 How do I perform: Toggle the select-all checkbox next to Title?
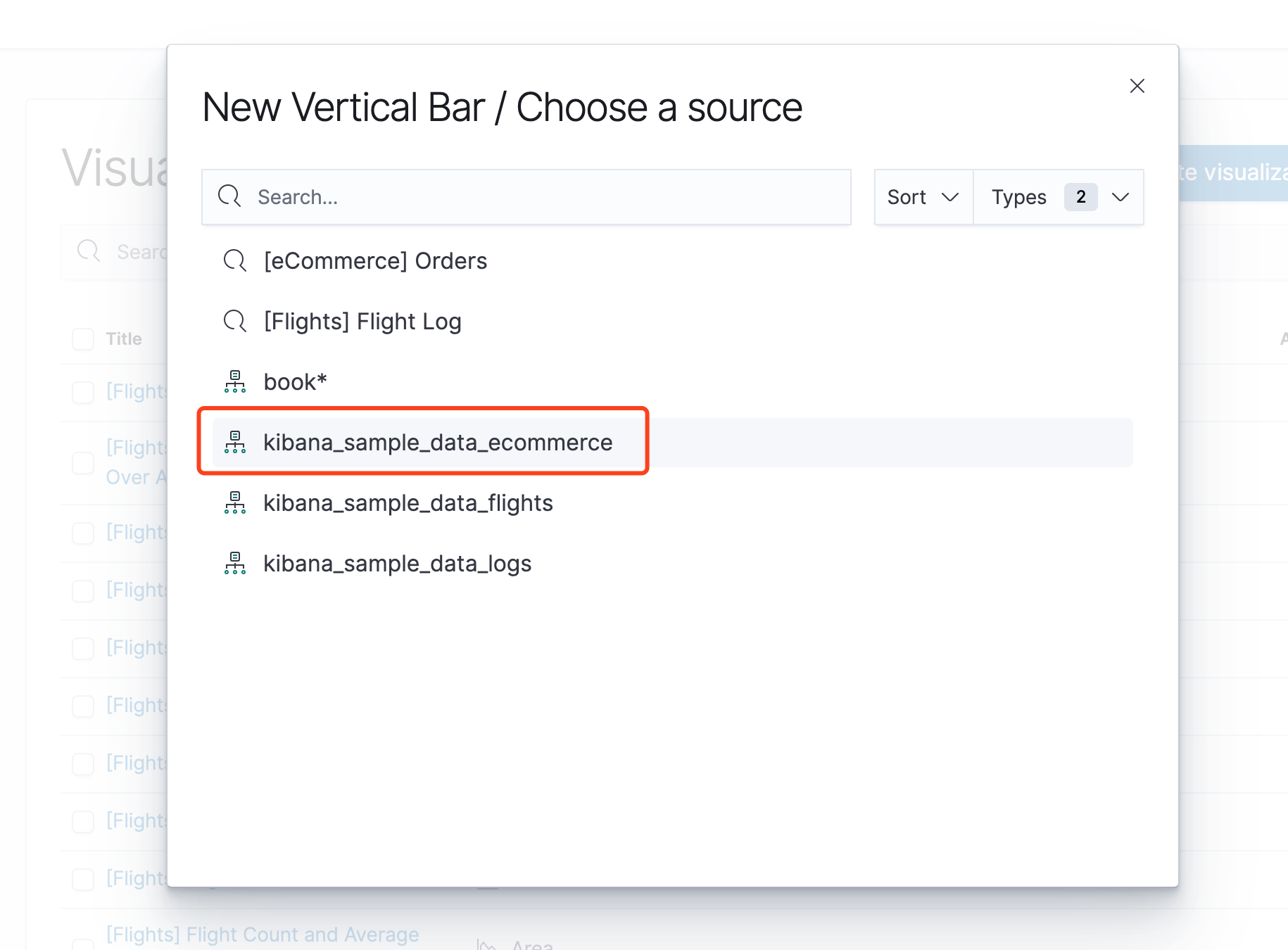tap(83, 339)
